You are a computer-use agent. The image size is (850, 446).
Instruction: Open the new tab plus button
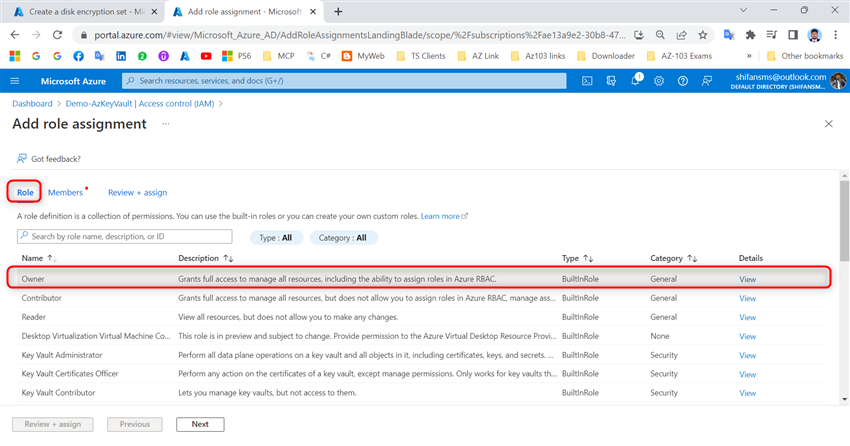coord(338,11)
